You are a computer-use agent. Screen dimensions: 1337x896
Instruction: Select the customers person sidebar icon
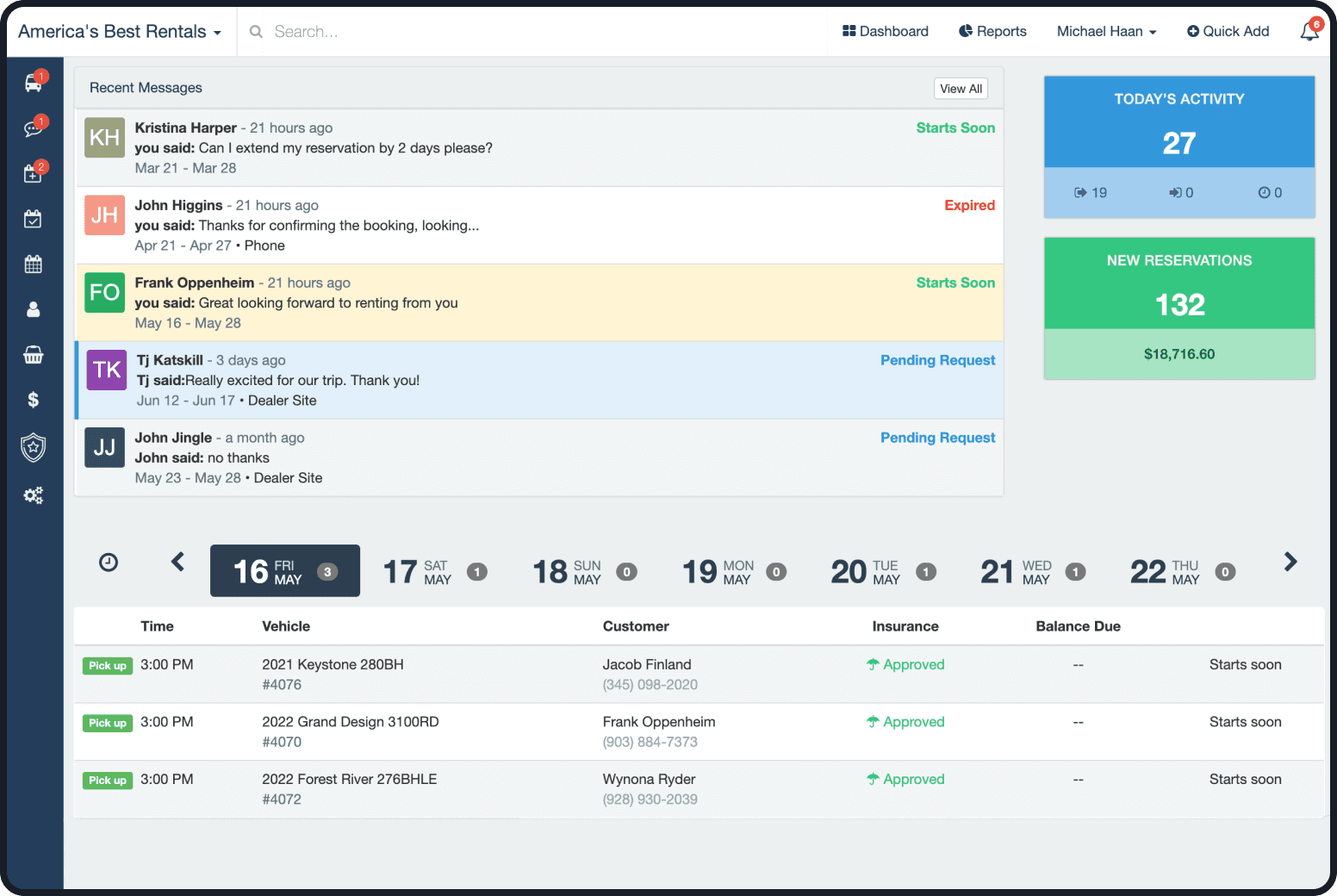pyautogui.click(x=34, y=309)
